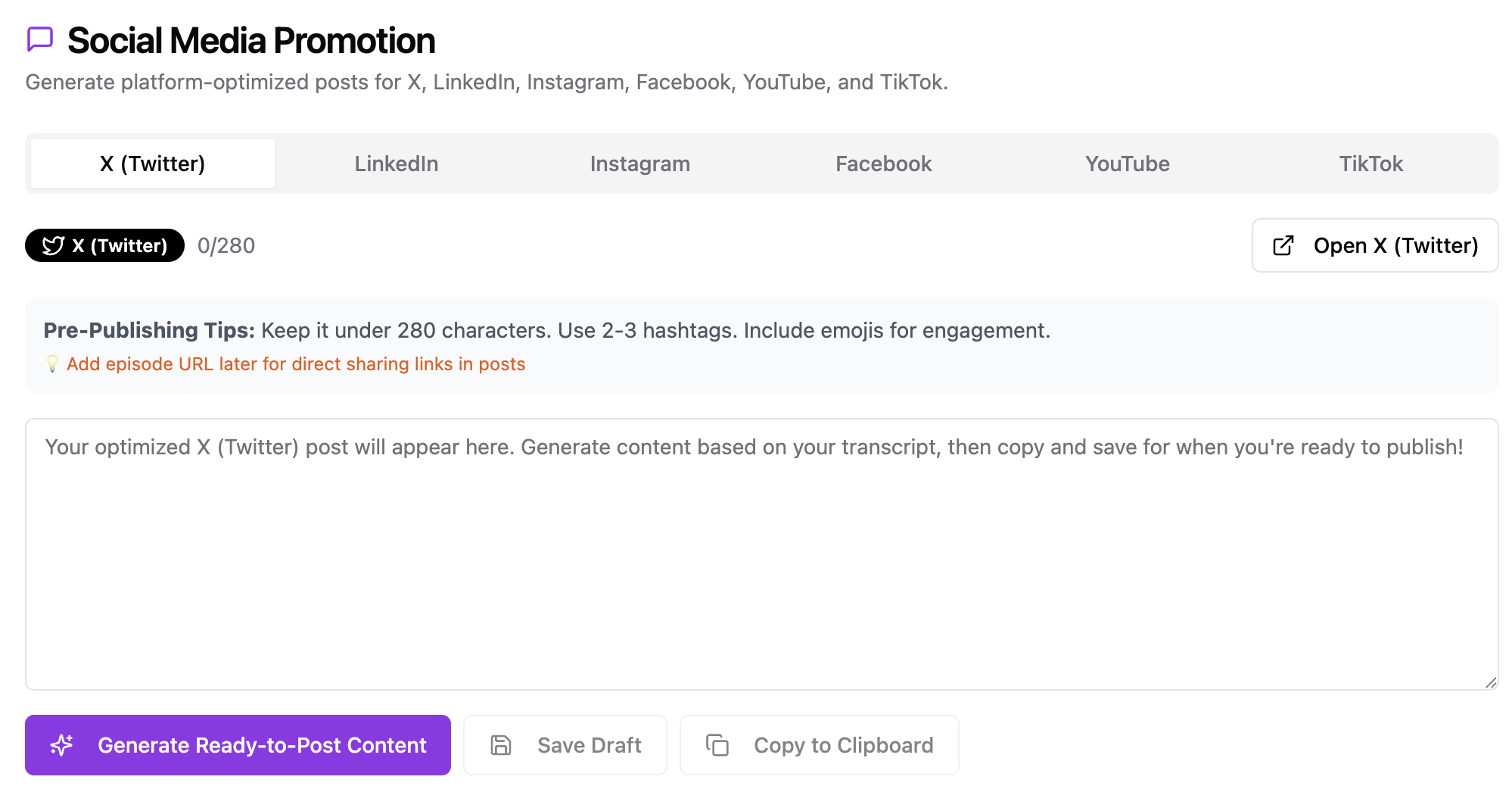The height and width of the screenshot is (786, 1512).
Task: Click the bird icon in X (Twitter) badge
Action: 53,245
